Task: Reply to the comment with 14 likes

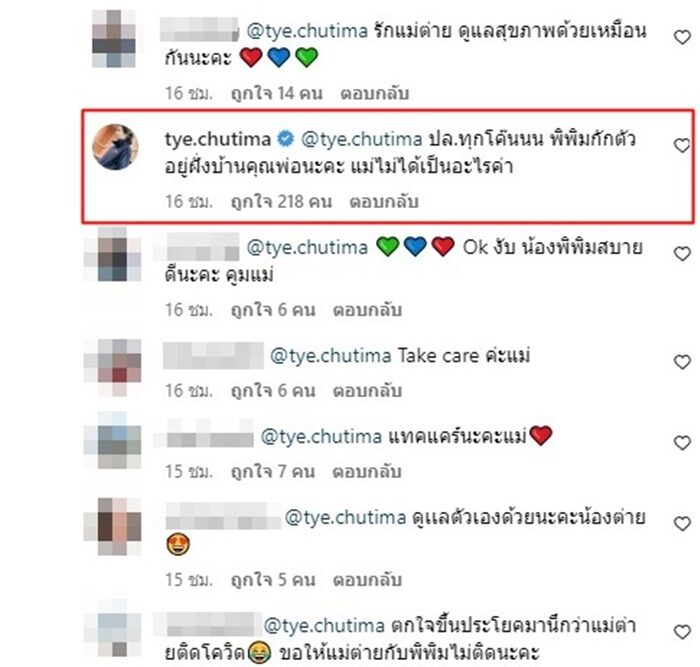Action: point(375,93)
